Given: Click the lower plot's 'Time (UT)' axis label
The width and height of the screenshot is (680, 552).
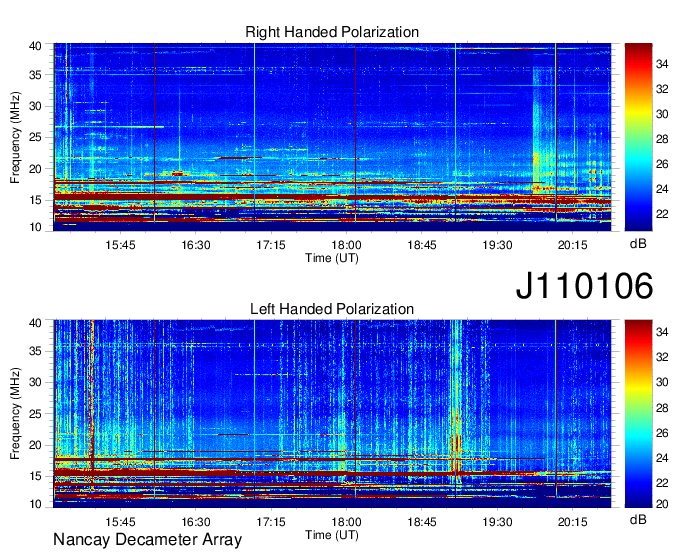Looking at the screenshot, I should (x=332, y=535).
